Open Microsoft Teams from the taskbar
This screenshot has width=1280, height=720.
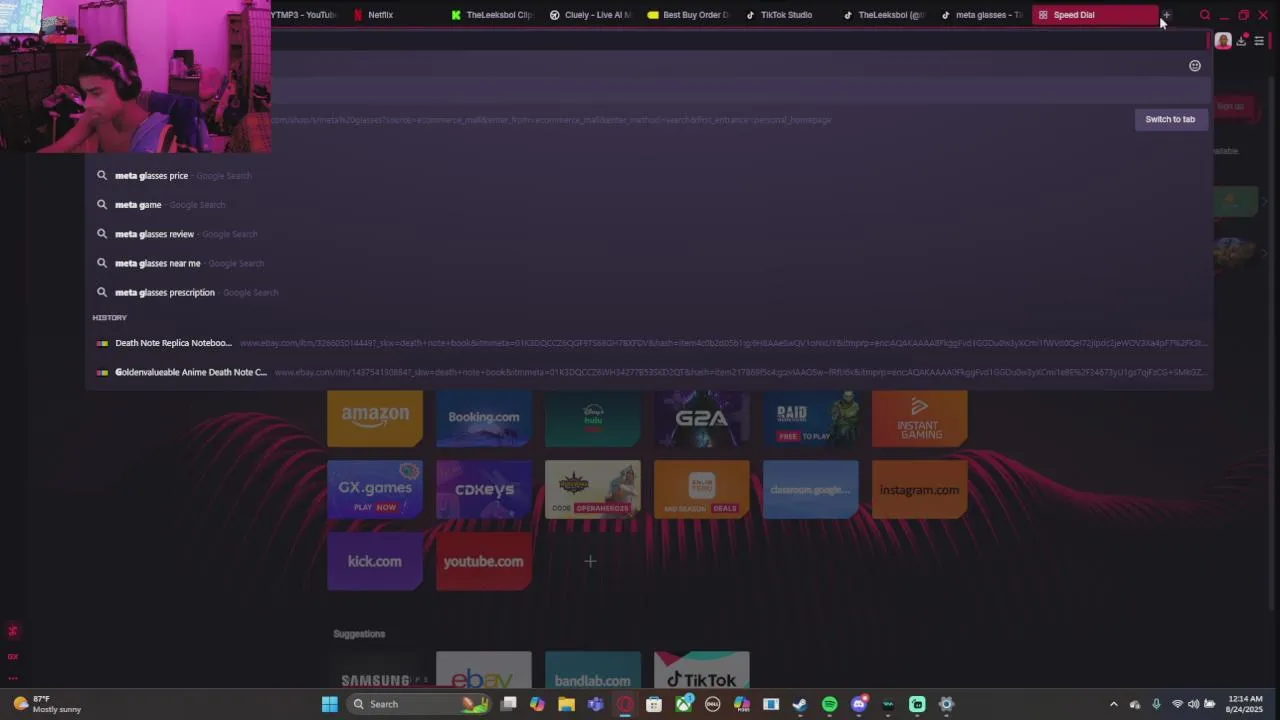(595, 704)
